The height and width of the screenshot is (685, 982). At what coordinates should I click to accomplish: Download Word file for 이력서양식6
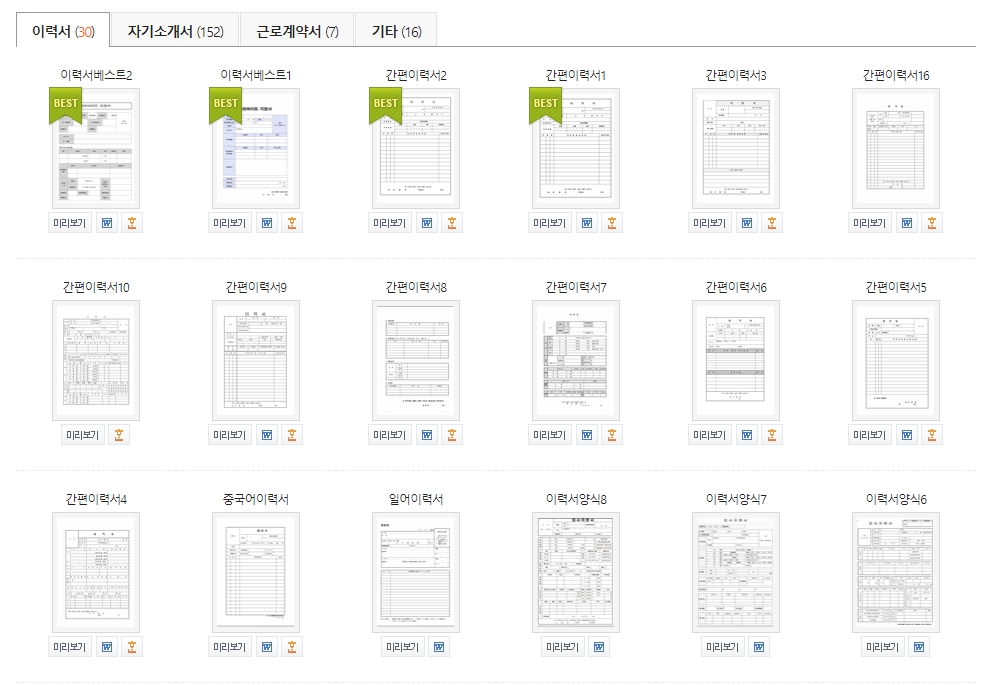pyautogui.click(x=919, y=647)
